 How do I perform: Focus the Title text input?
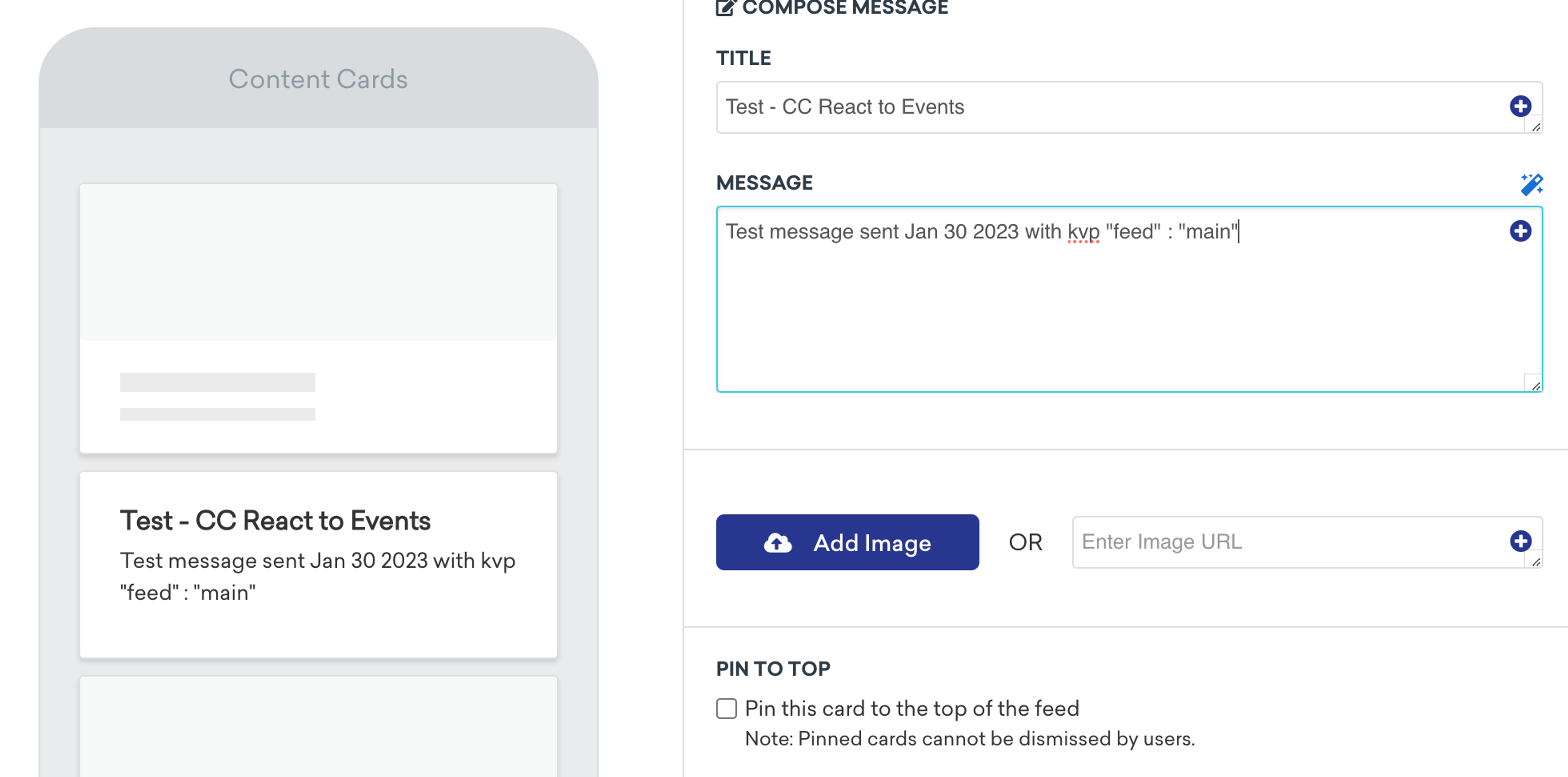[x=1096, y=107]
